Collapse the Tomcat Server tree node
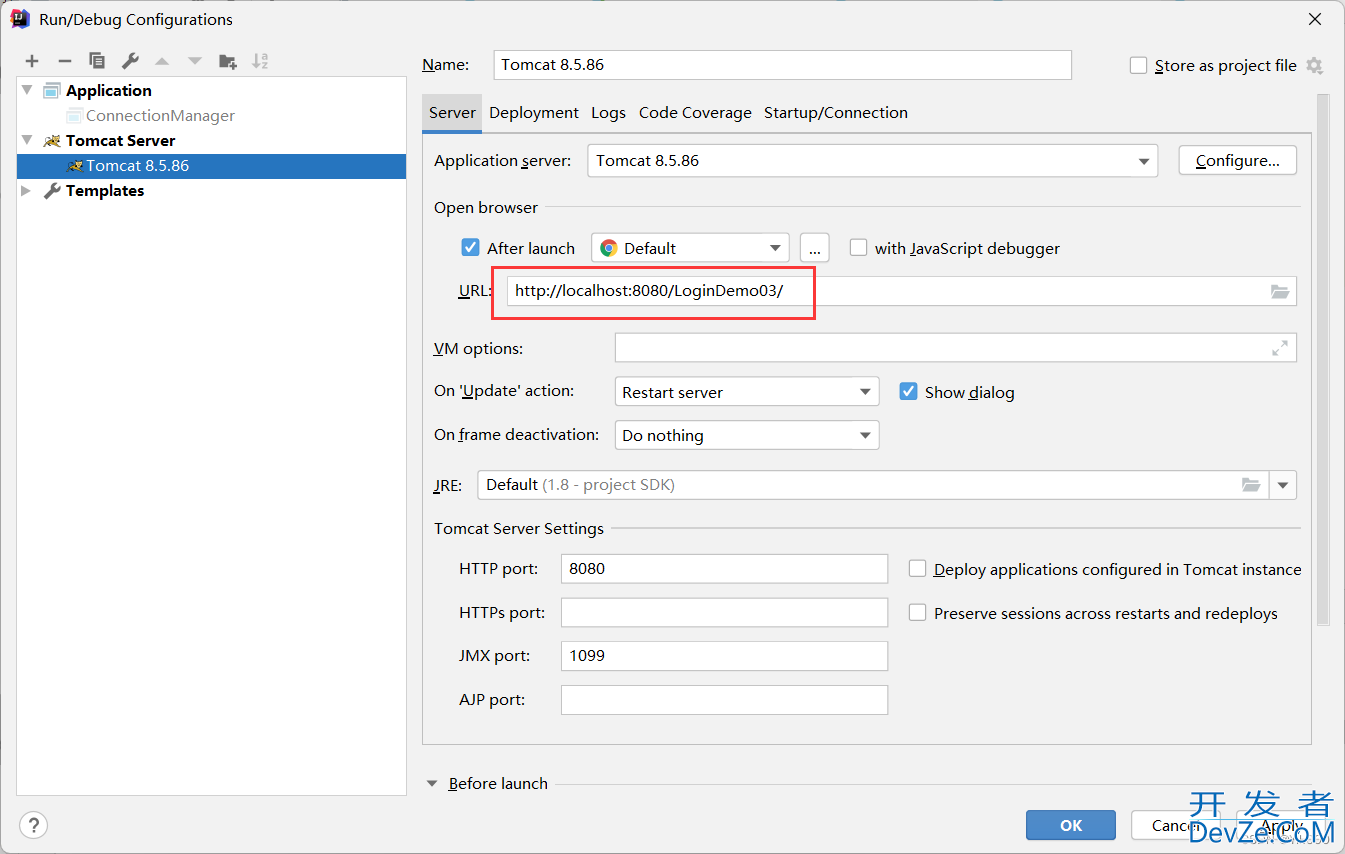1345x854 pixels. (x=26, y=141)
